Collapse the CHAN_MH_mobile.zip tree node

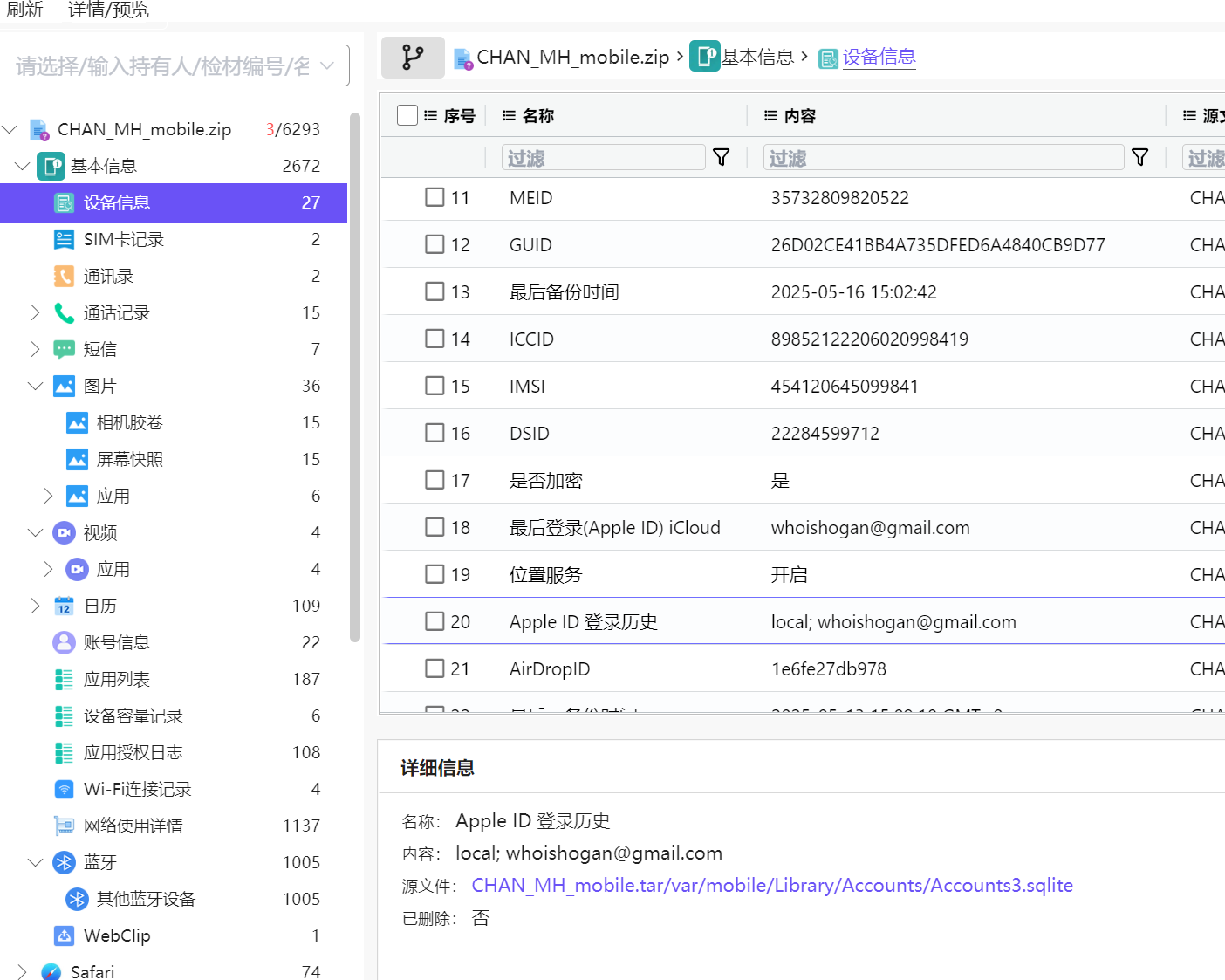(x=10, y=129)
